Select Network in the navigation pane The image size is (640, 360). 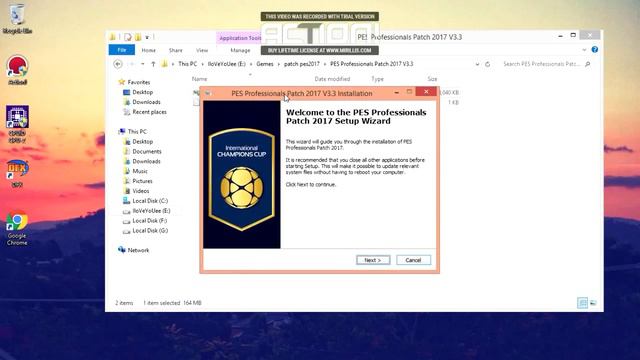tap(138, 250)
